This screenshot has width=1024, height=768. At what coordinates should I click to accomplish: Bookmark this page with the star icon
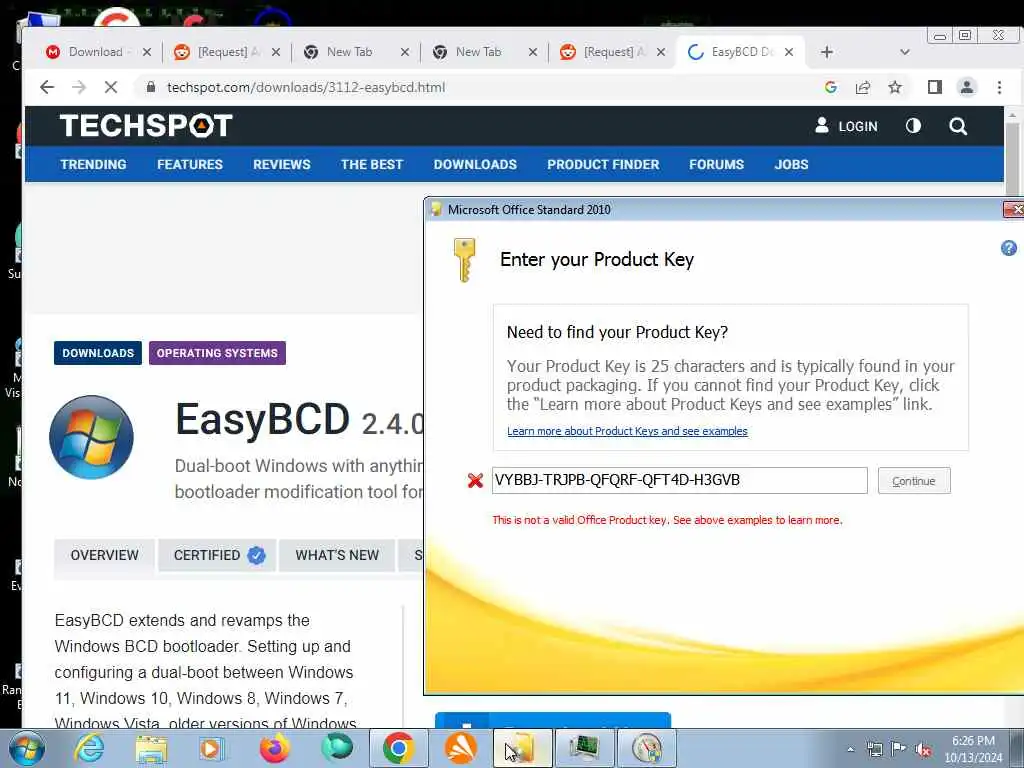(x=895, y=87)
